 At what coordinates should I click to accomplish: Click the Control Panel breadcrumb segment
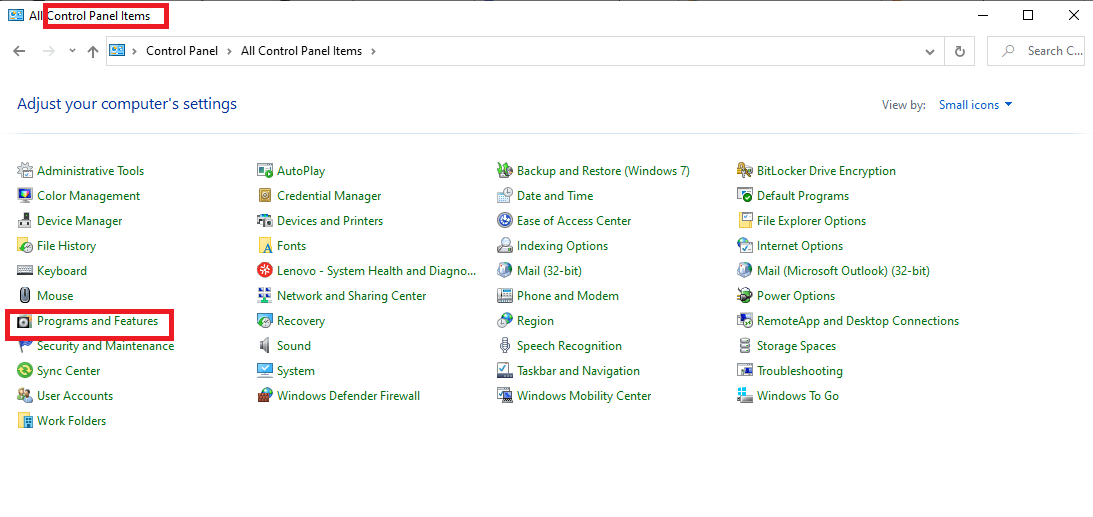coord(182,51)
